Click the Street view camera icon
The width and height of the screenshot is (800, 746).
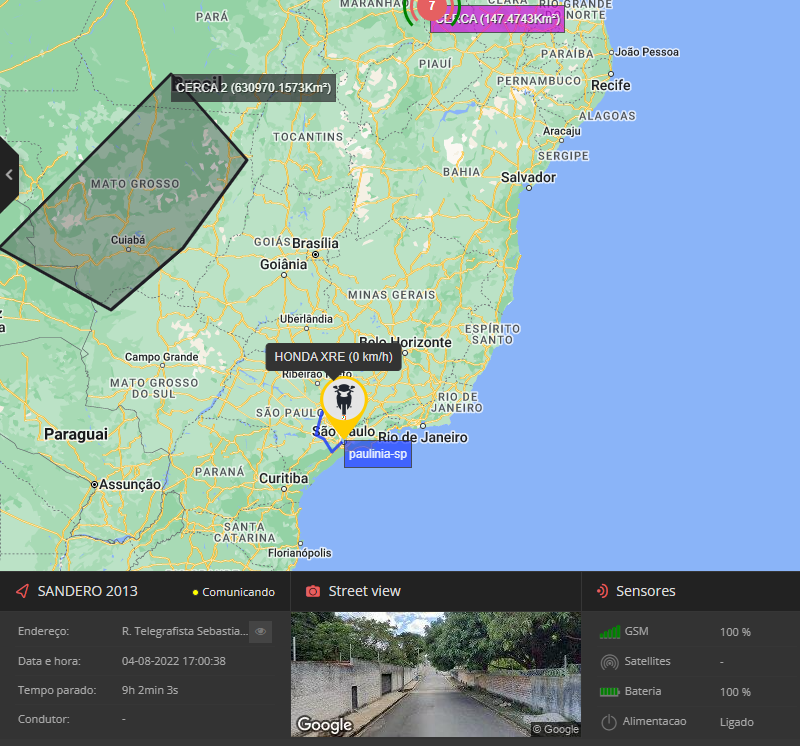[x=312, y=591]
